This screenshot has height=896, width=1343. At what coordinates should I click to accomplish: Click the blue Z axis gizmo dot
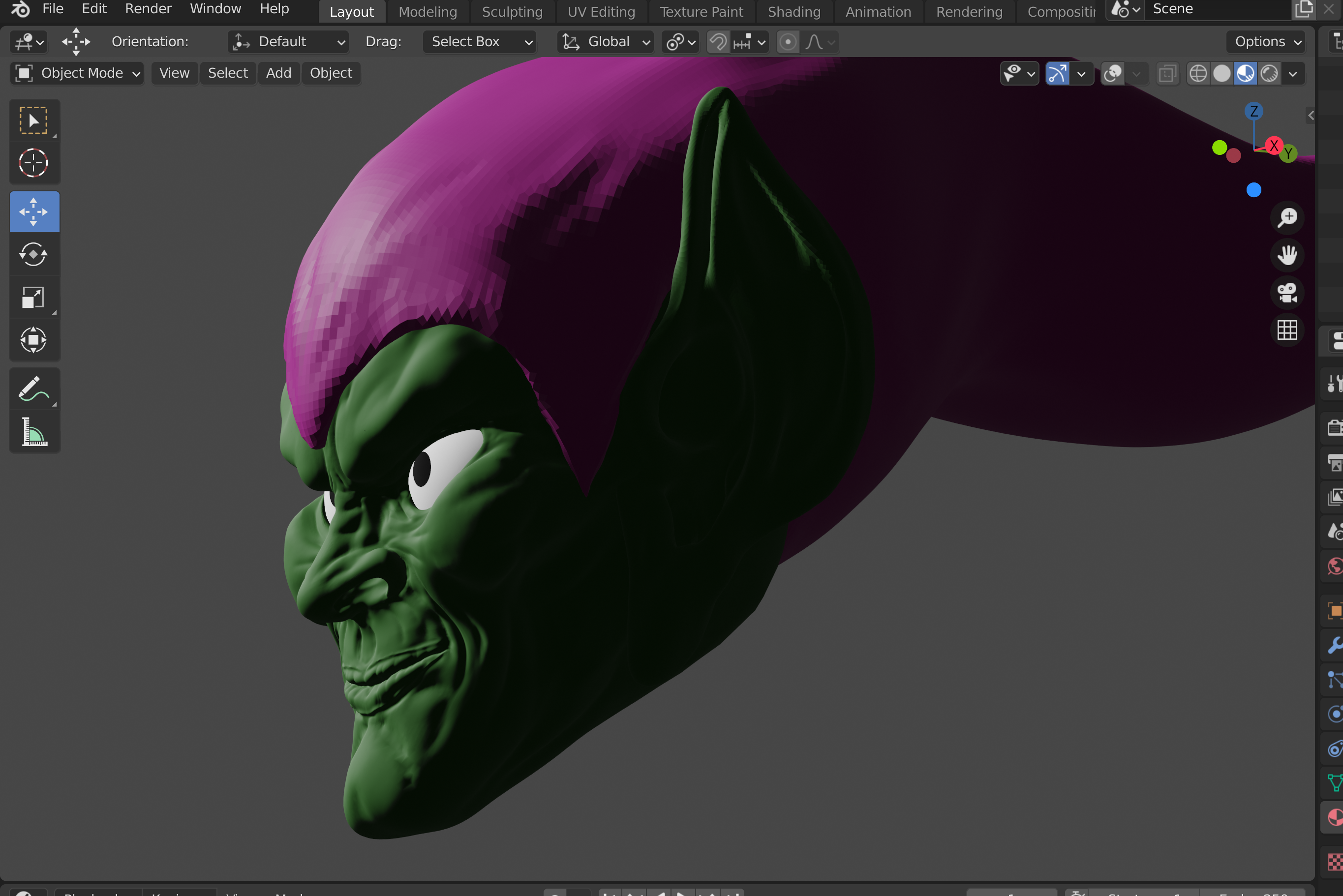pos(1254,111)
